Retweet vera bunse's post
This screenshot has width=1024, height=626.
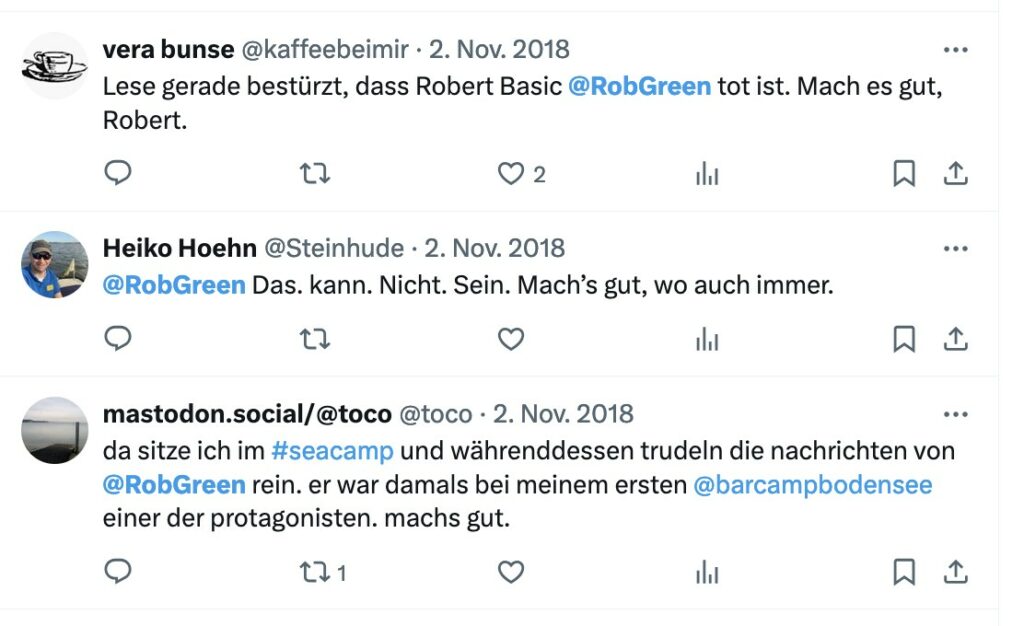coord(315,174)
